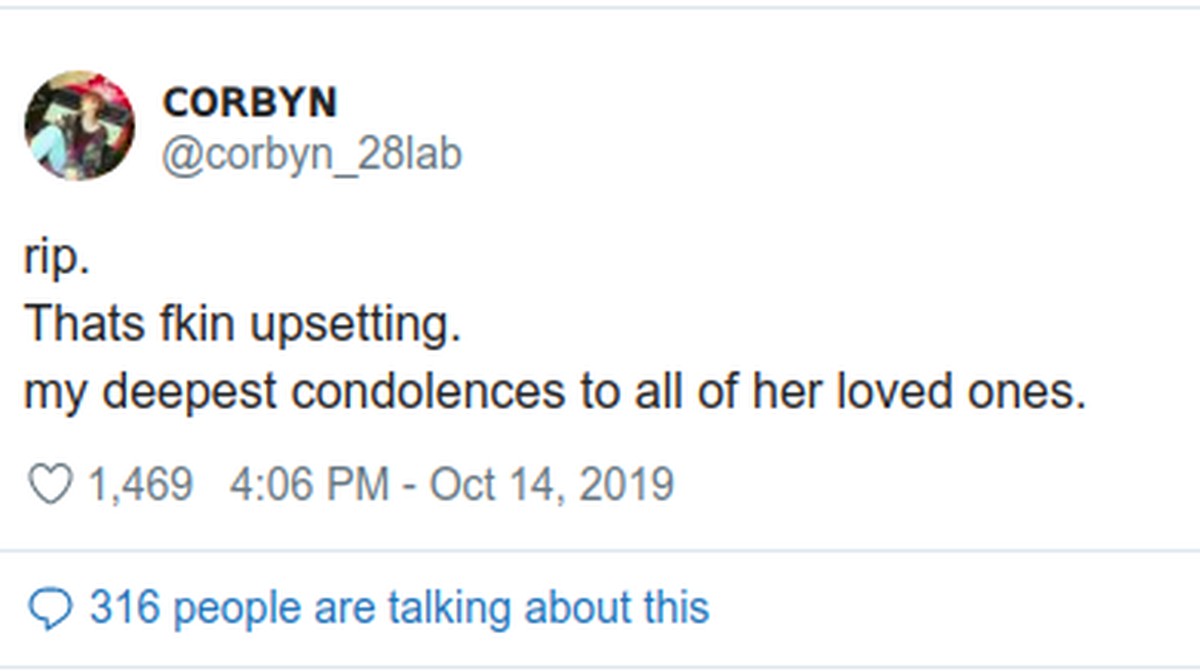Click the number 316 in the conversation link
This screenshot has width=1200, height=672.
pyautogui.click(x=125, y=608)
